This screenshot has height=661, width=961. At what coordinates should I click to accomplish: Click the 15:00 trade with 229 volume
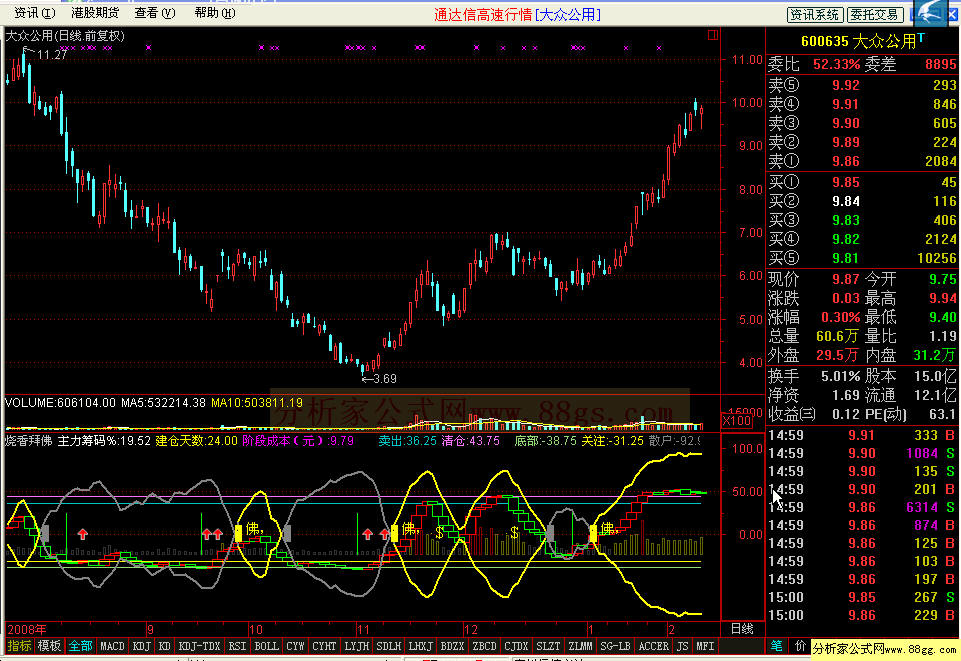[x=862, y=615]
